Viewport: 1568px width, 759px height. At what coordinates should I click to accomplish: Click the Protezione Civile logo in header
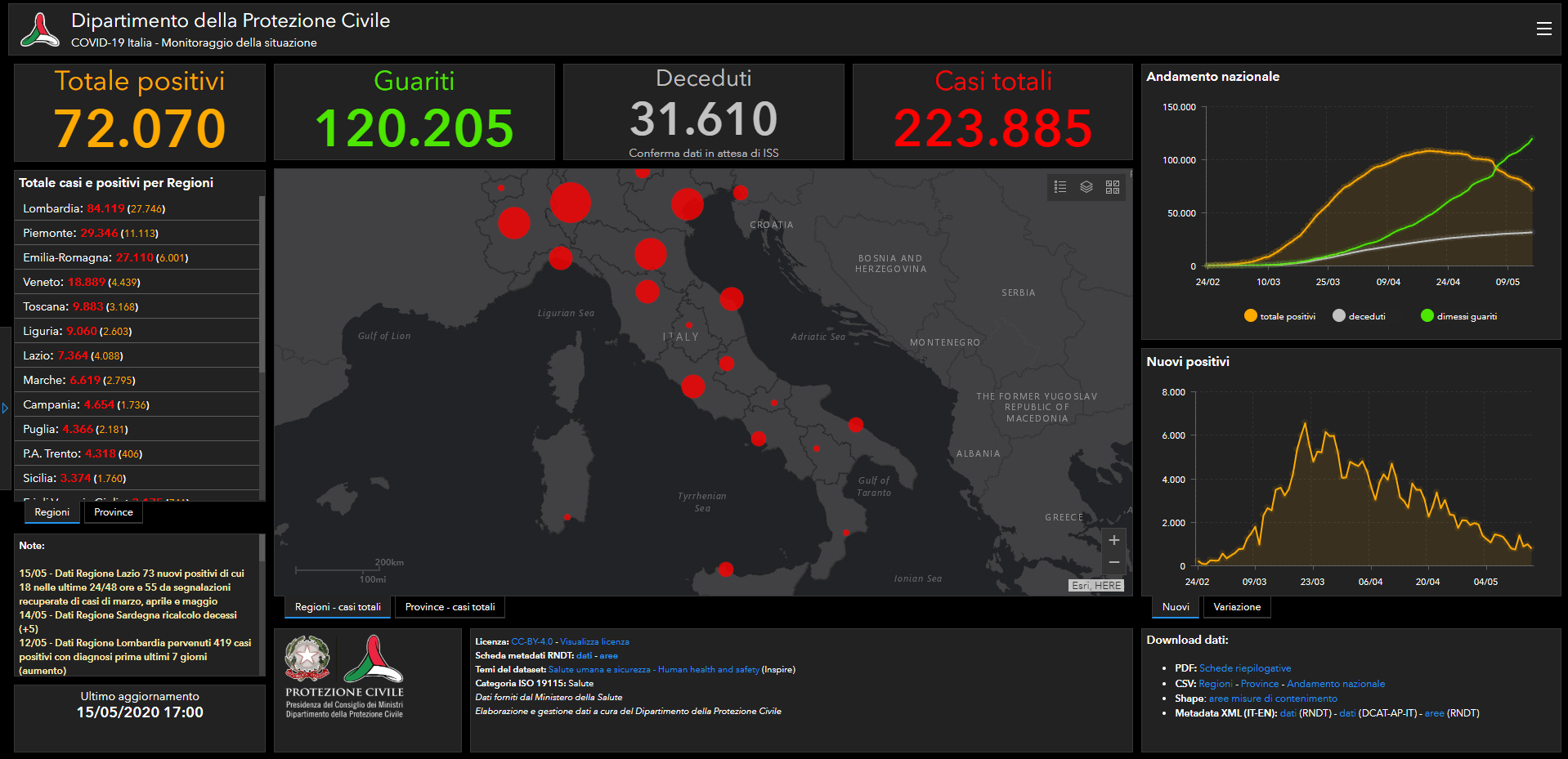coord(40,29)
